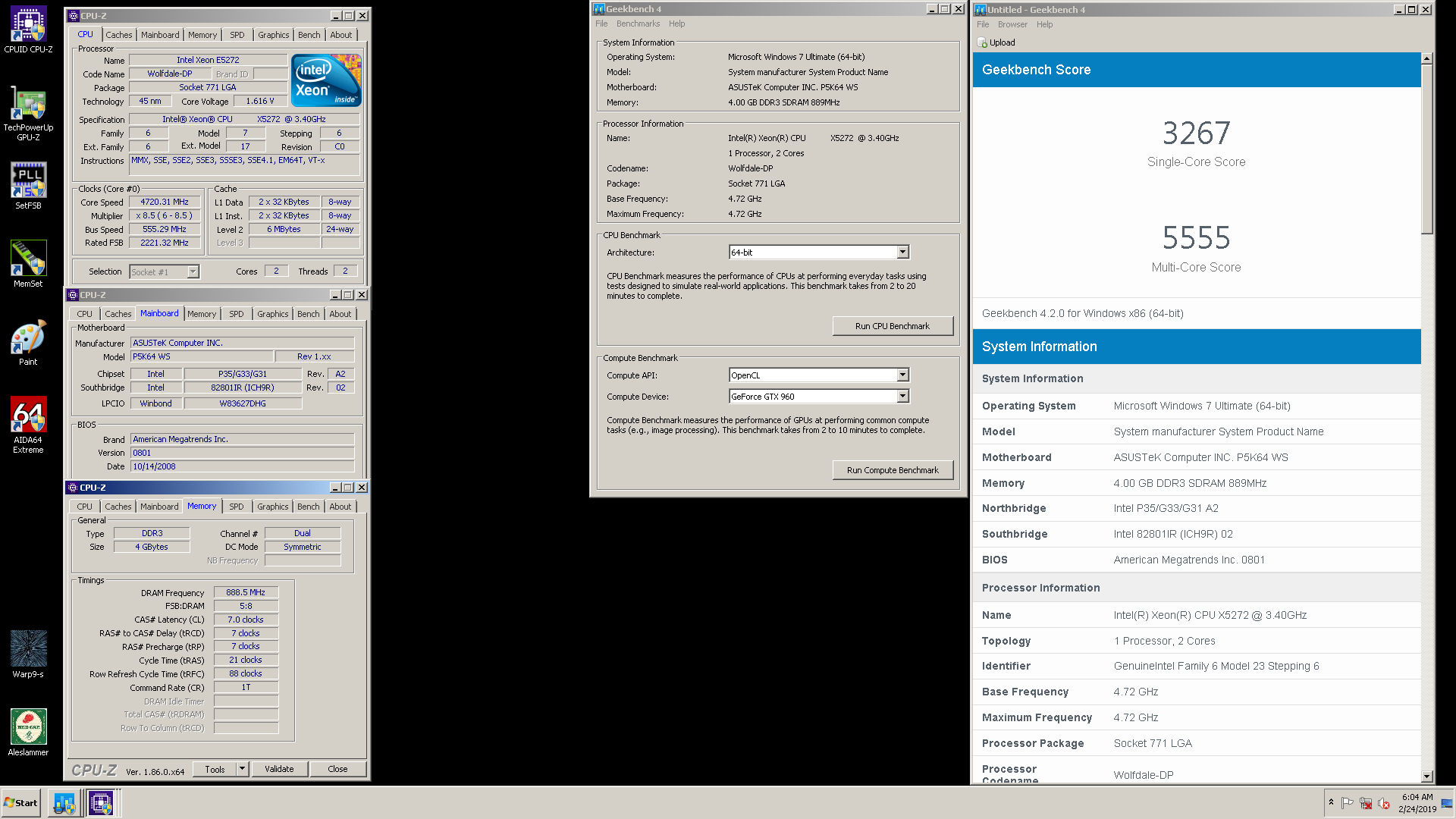Screen dimensions: 1456x819
Task: Open the Help menu in the Untitled Geekbench window
Action: pos(1044,24)
